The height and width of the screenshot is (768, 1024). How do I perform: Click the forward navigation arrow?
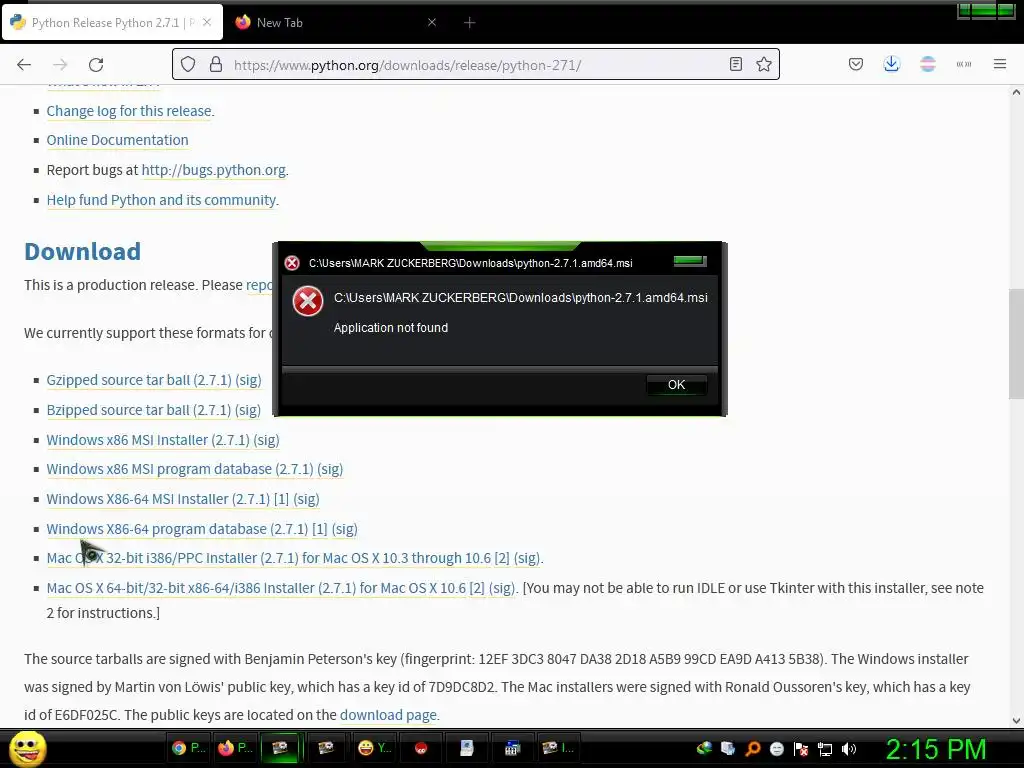click(x=60, y=65)
